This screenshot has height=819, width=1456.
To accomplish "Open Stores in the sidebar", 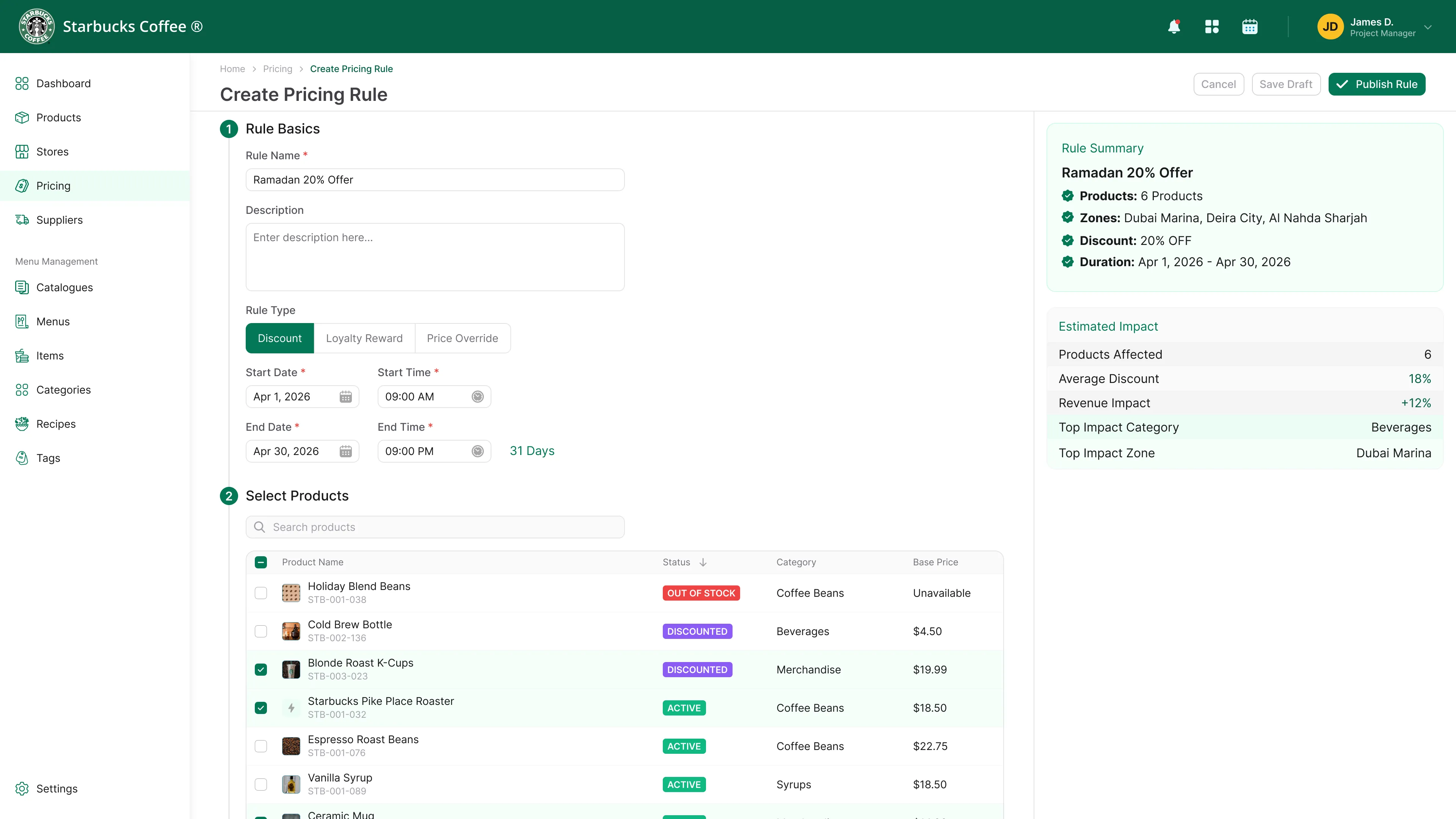I will (95, 152).
